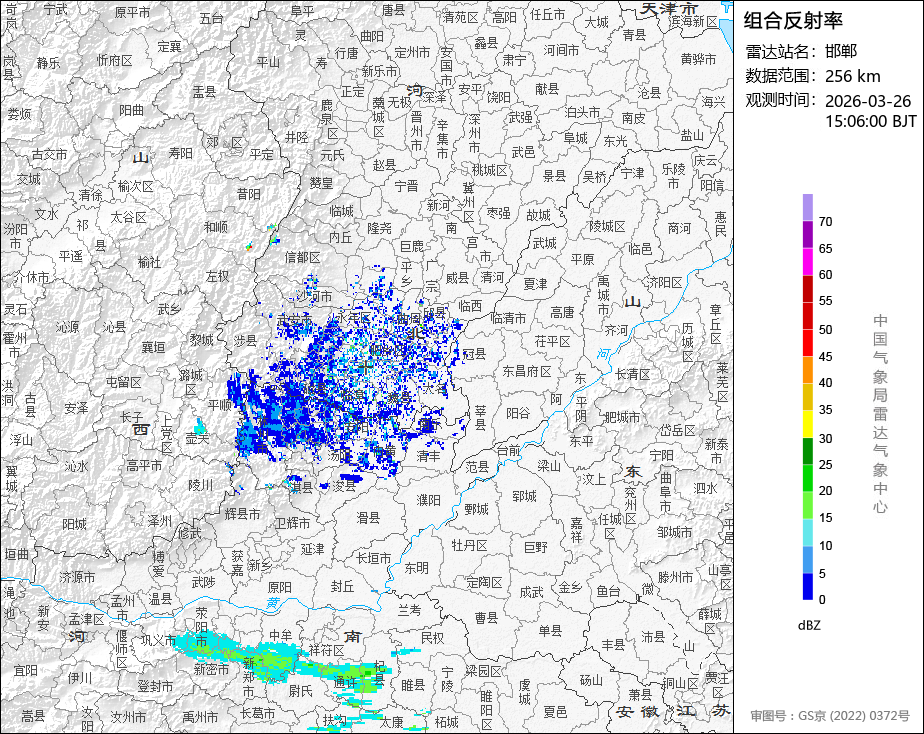Viewport: 924px width, 734px height.
Task: Select the 郓城 label
Action: pos(524,496)
